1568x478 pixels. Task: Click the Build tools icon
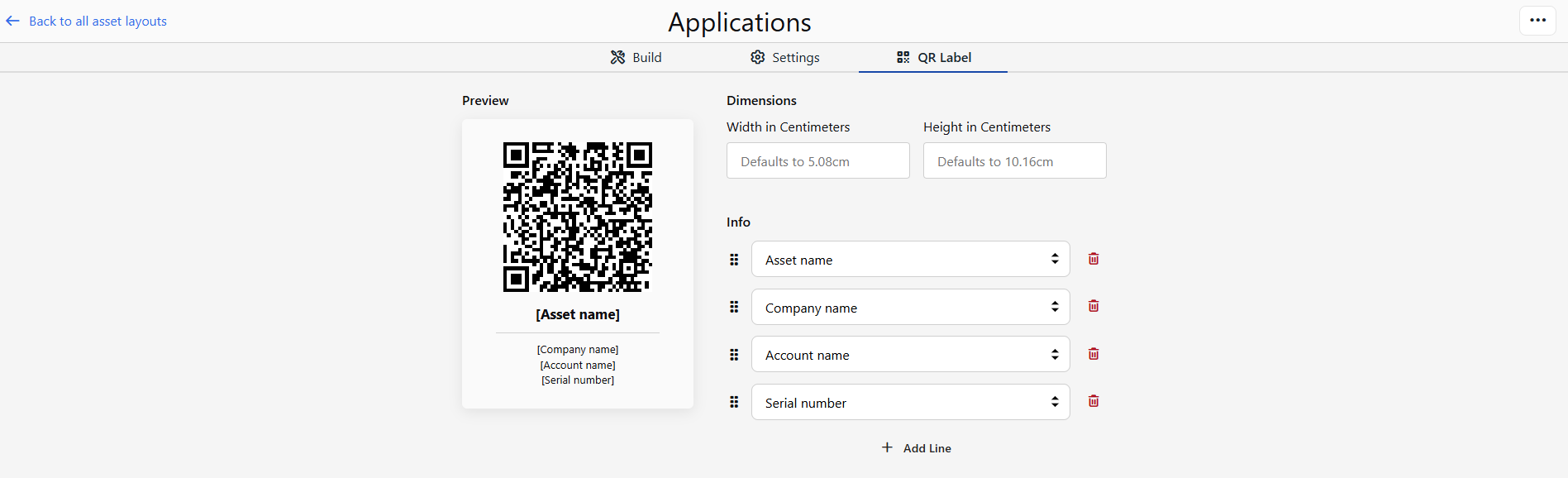click(617, 57)
